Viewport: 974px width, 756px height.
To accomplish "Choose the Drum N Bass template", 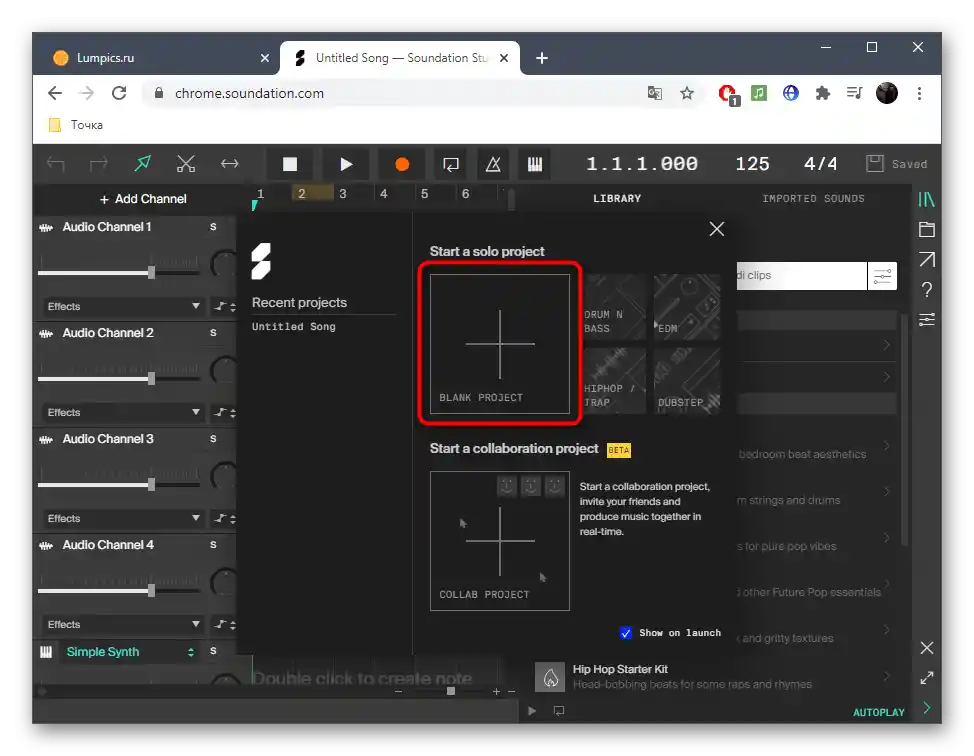I will 615,307.
